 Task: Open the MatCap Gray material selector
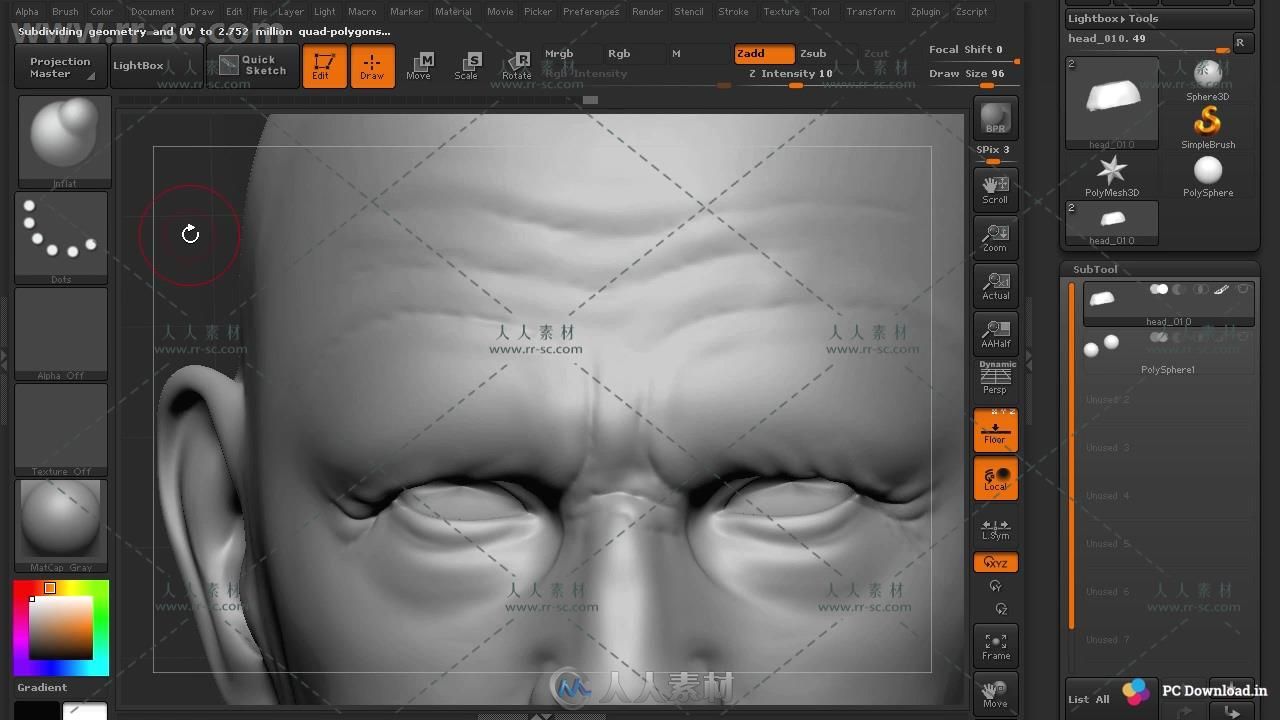coord(61,525)
